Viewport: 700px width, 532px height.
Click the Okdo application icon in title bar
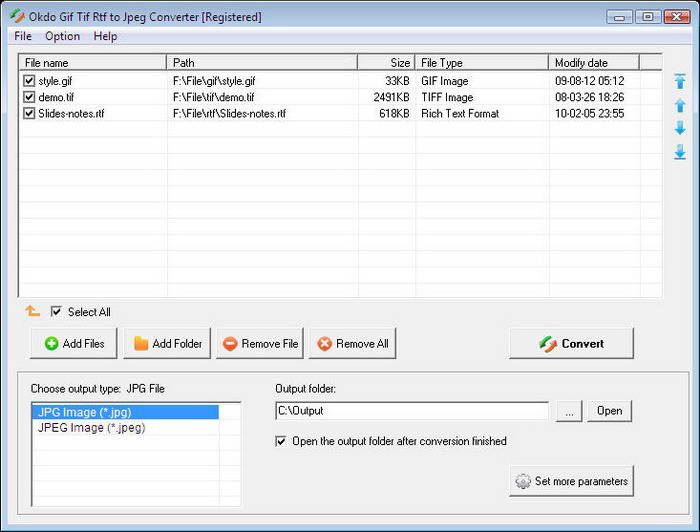(x=17, y=17)
